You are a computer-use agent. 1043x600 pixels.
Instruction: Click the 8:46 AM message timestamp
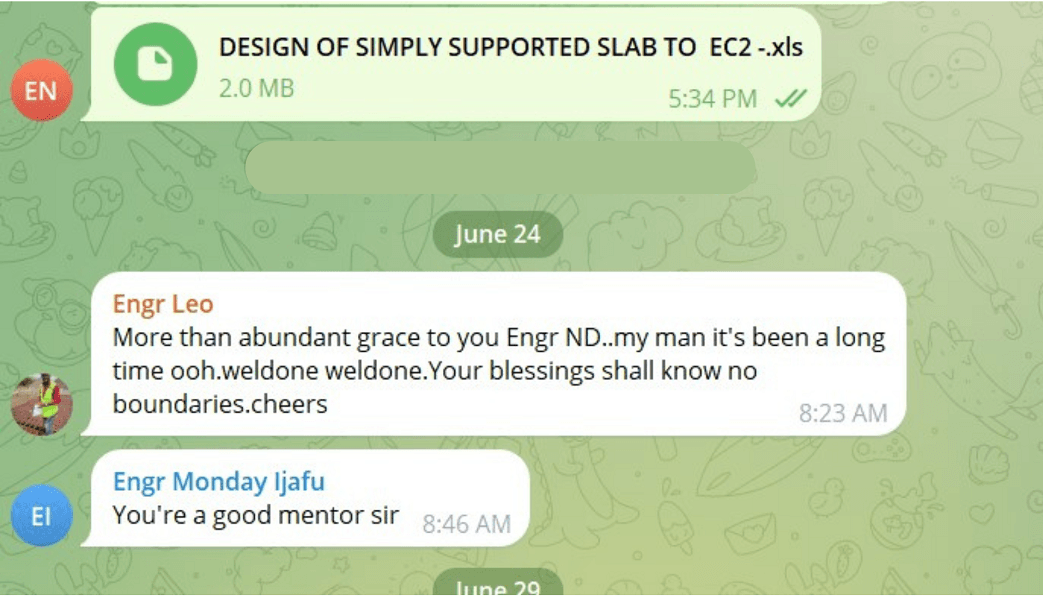tap(466, 524)
